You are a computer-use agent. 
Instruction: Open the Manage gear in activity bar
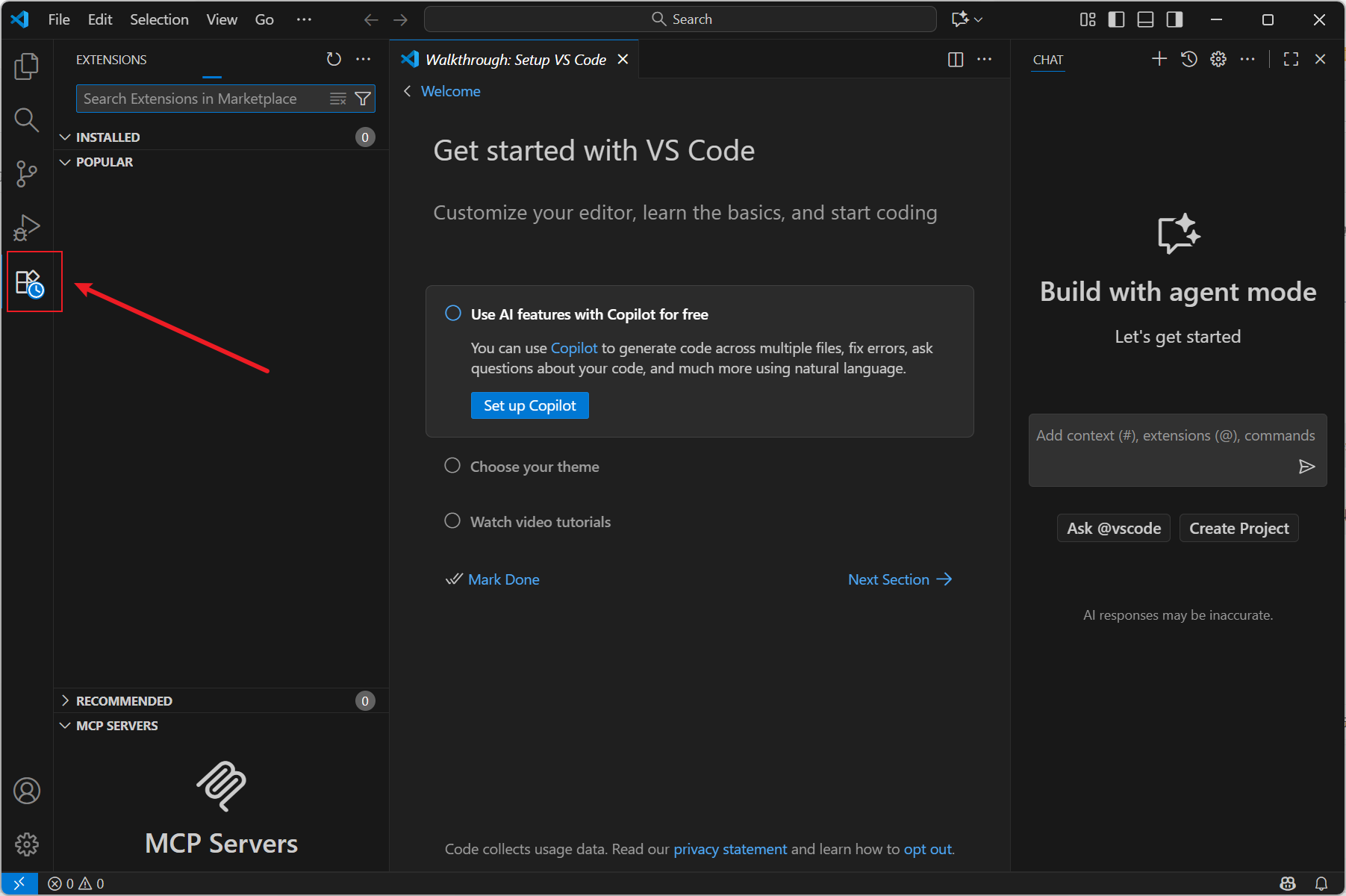coord(27,844)
